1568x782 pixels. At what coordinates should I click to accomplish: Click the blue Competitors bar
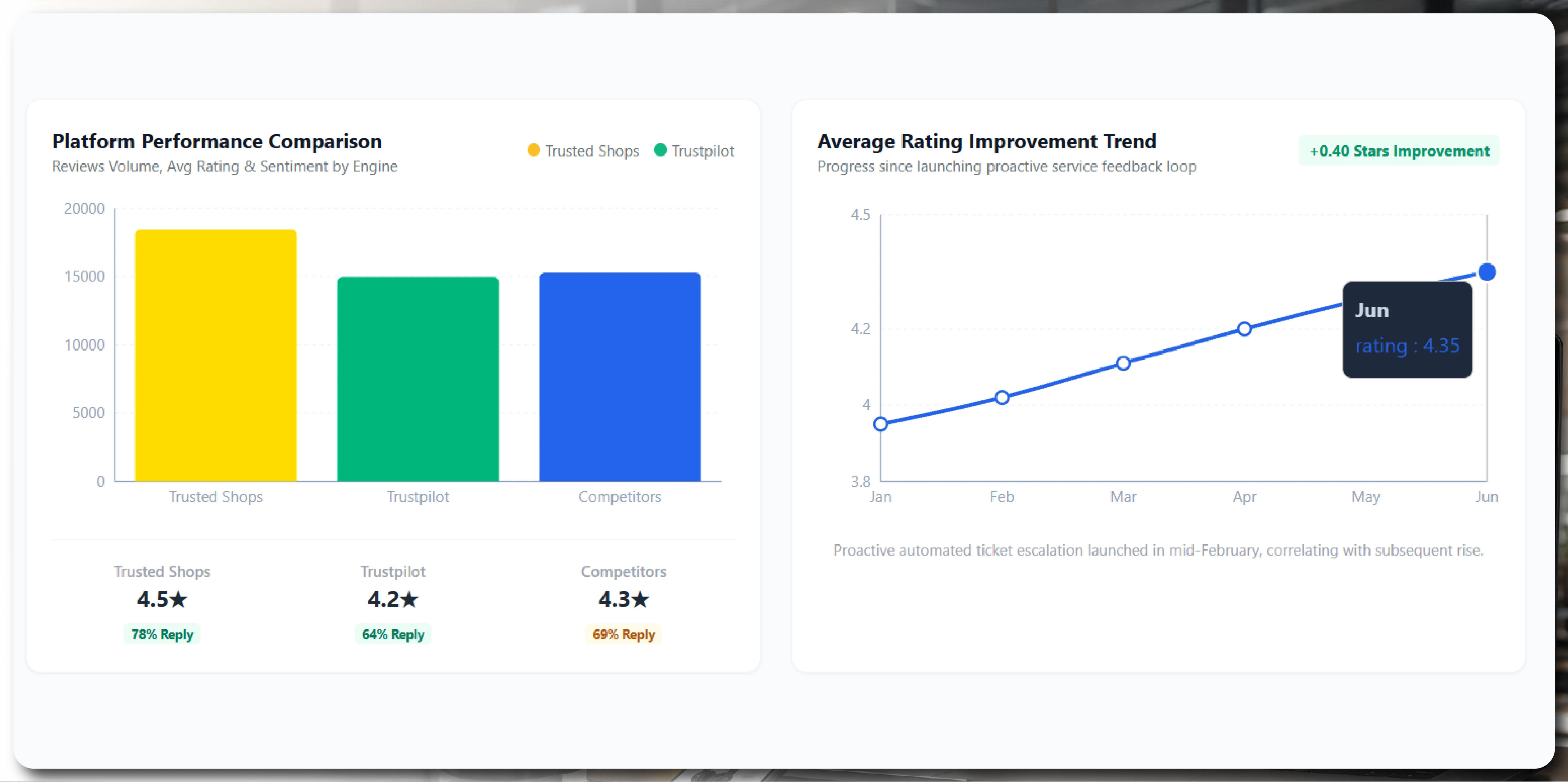pos(620,377)
